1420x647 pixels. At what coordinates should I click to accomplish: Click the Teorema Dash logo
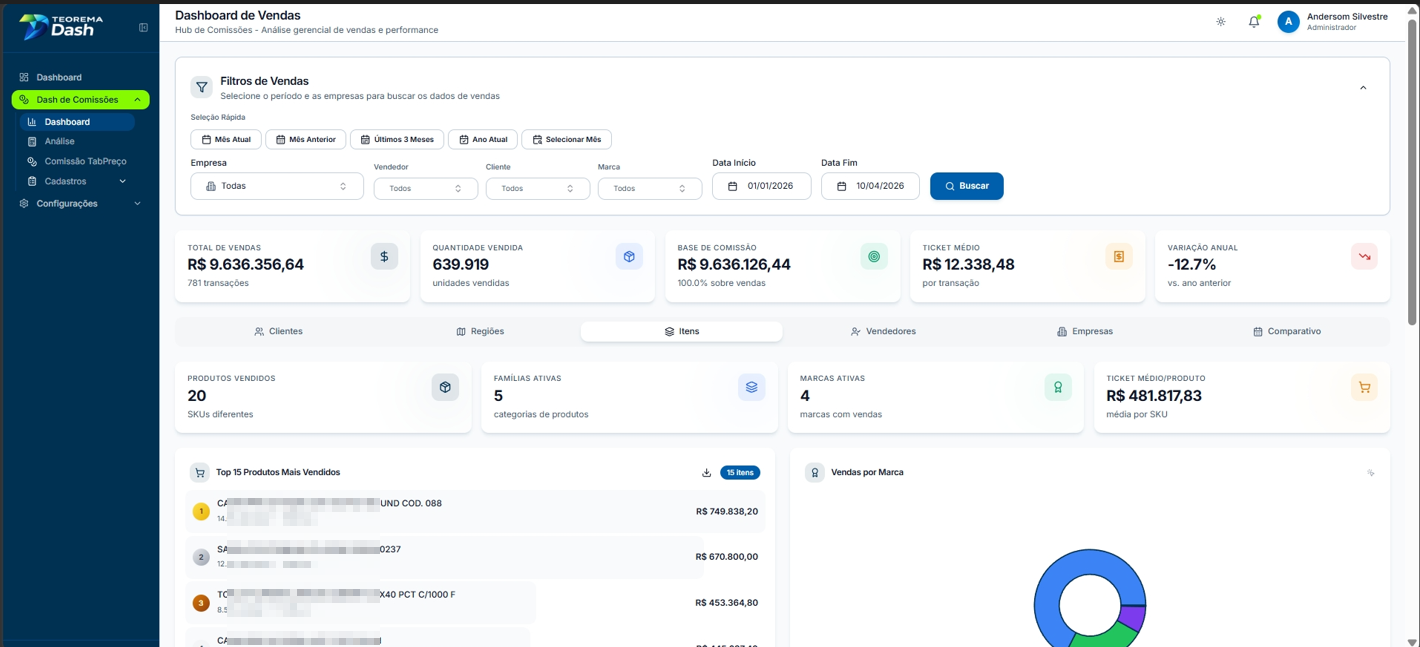tap(62, 27)
